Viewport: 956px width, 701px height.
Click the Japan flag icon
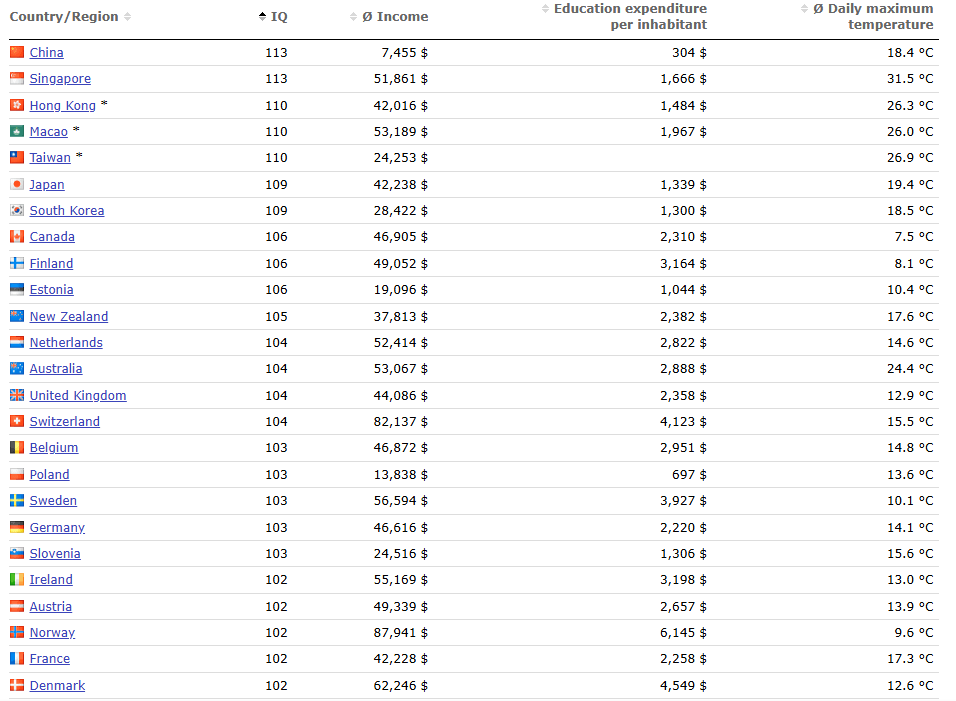click(16, 184)
